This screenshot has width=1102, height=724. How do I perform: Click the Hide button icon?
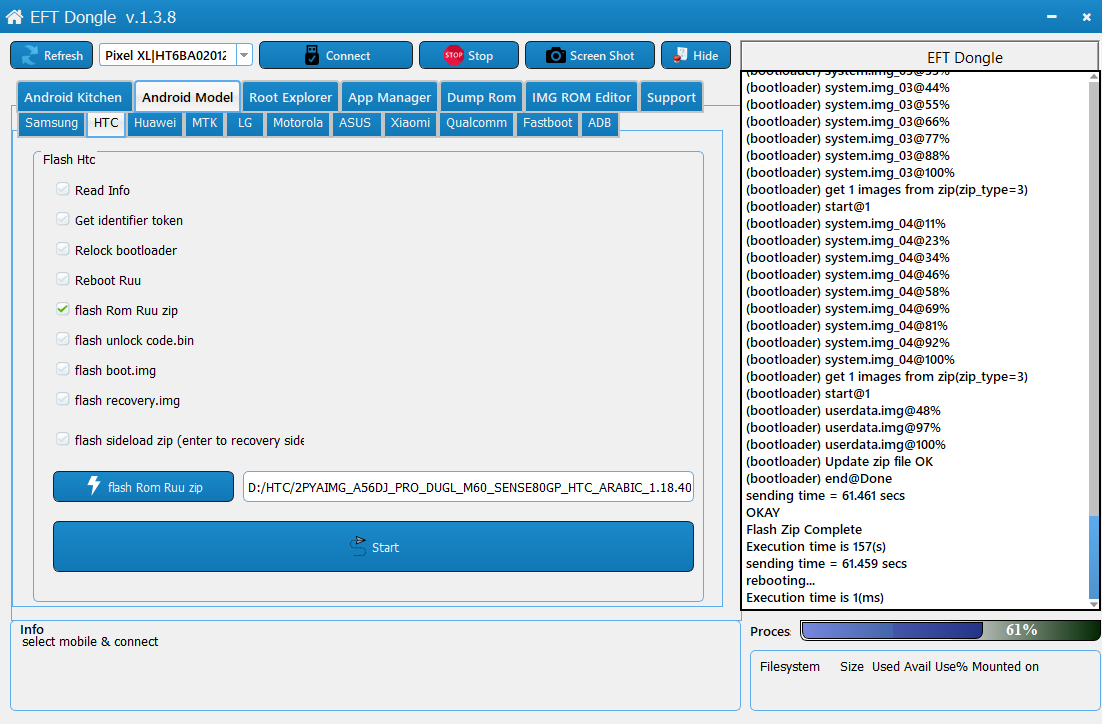pos(680,55)
